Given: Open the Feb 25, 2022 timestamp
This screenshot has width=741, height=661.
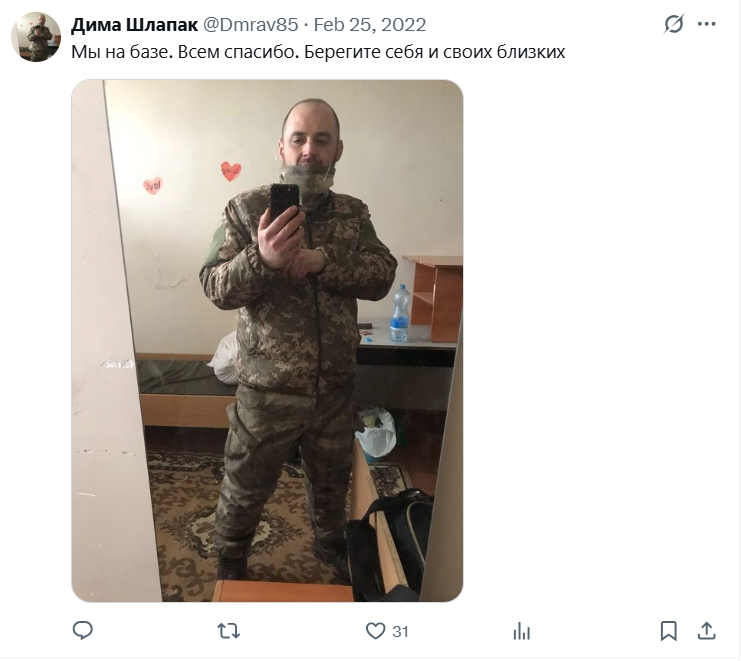Looking at the screenshot, I should point(370,25).
